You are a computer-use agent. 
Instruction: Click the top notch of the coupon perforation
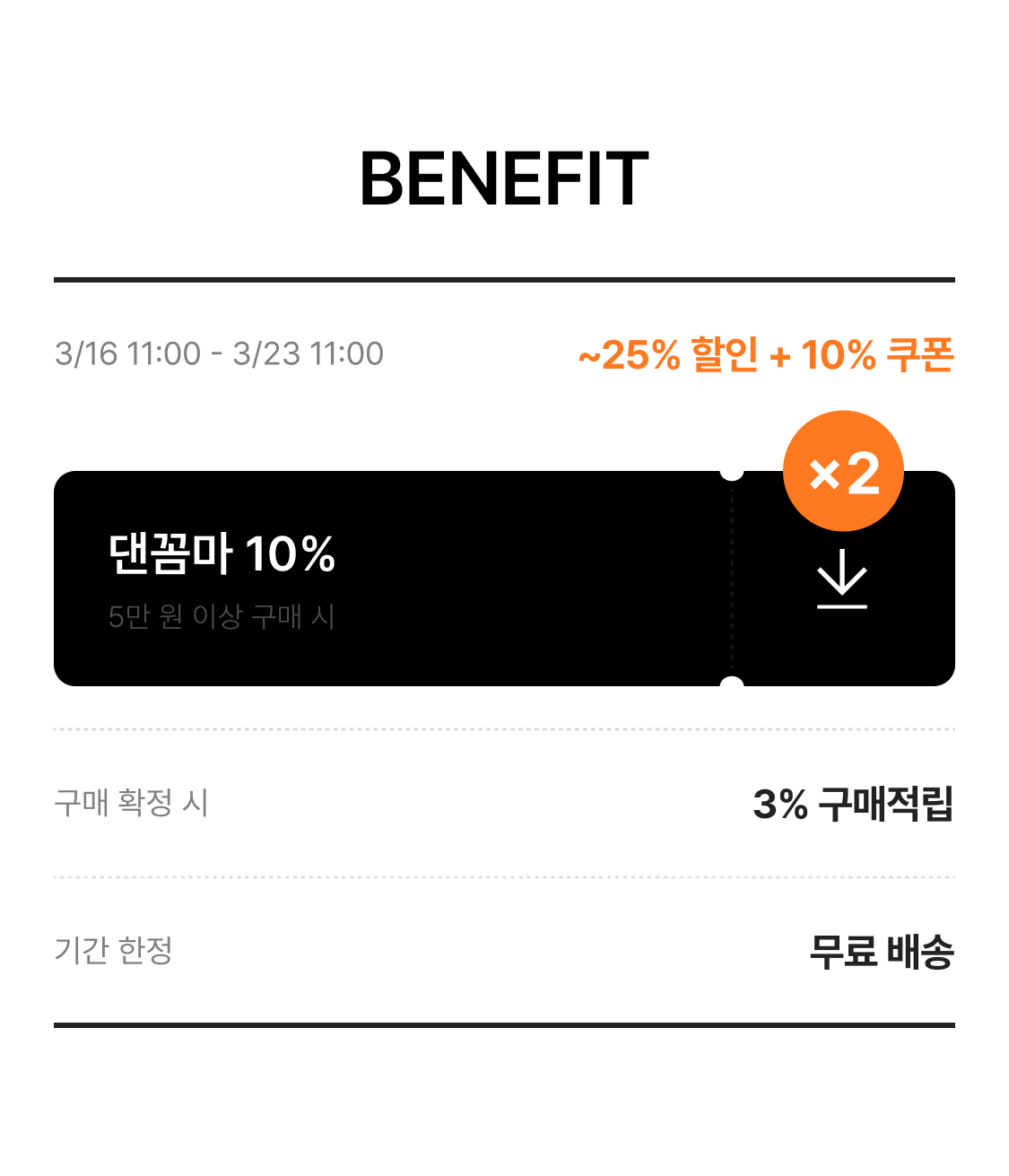pos(732,472)
